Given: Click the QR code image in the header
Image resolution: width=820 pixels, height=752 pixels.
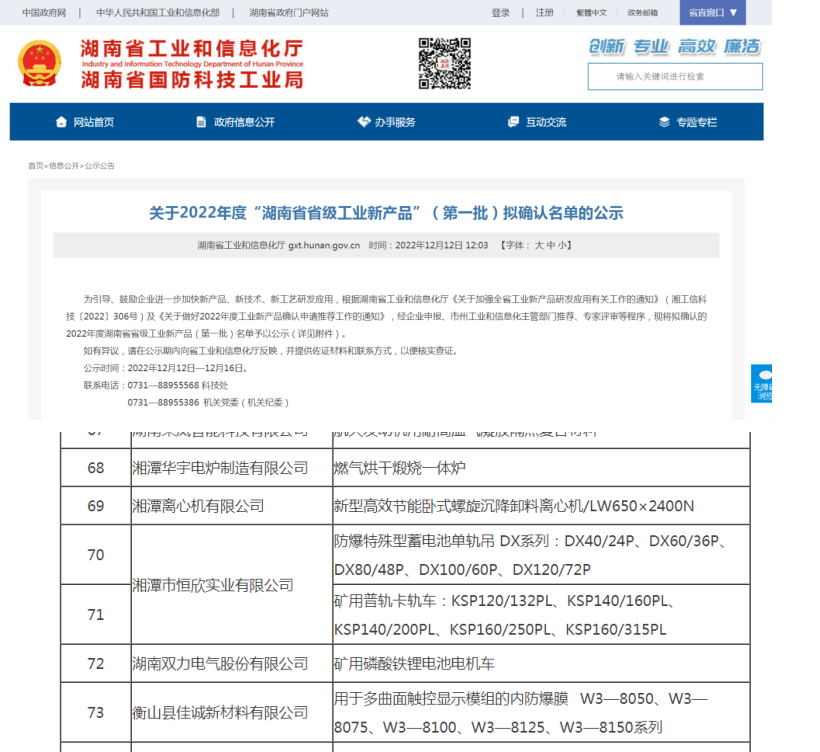Looking at the screenshot, I should (446, 63).
